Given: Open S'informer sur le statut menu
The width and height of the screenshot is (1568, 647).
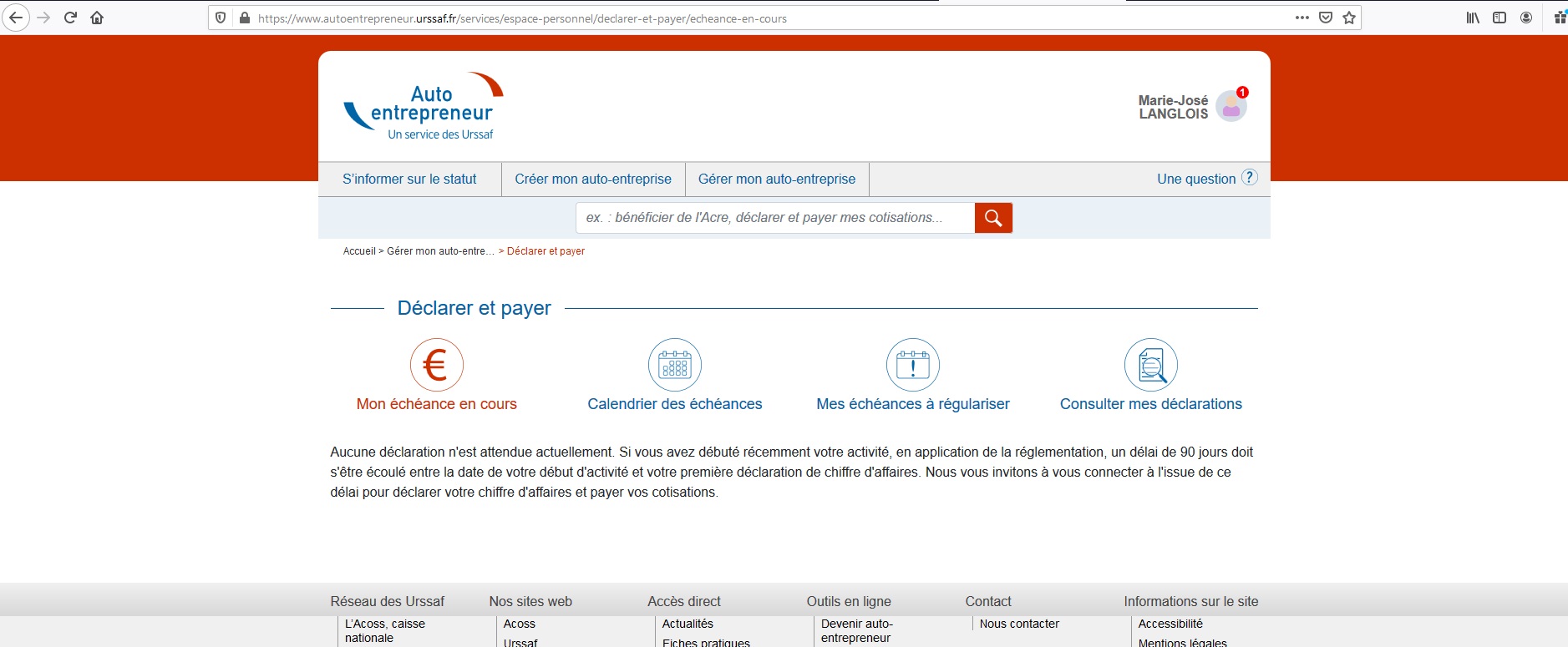Looking at the screenshot, I should [x=409, y=179].
